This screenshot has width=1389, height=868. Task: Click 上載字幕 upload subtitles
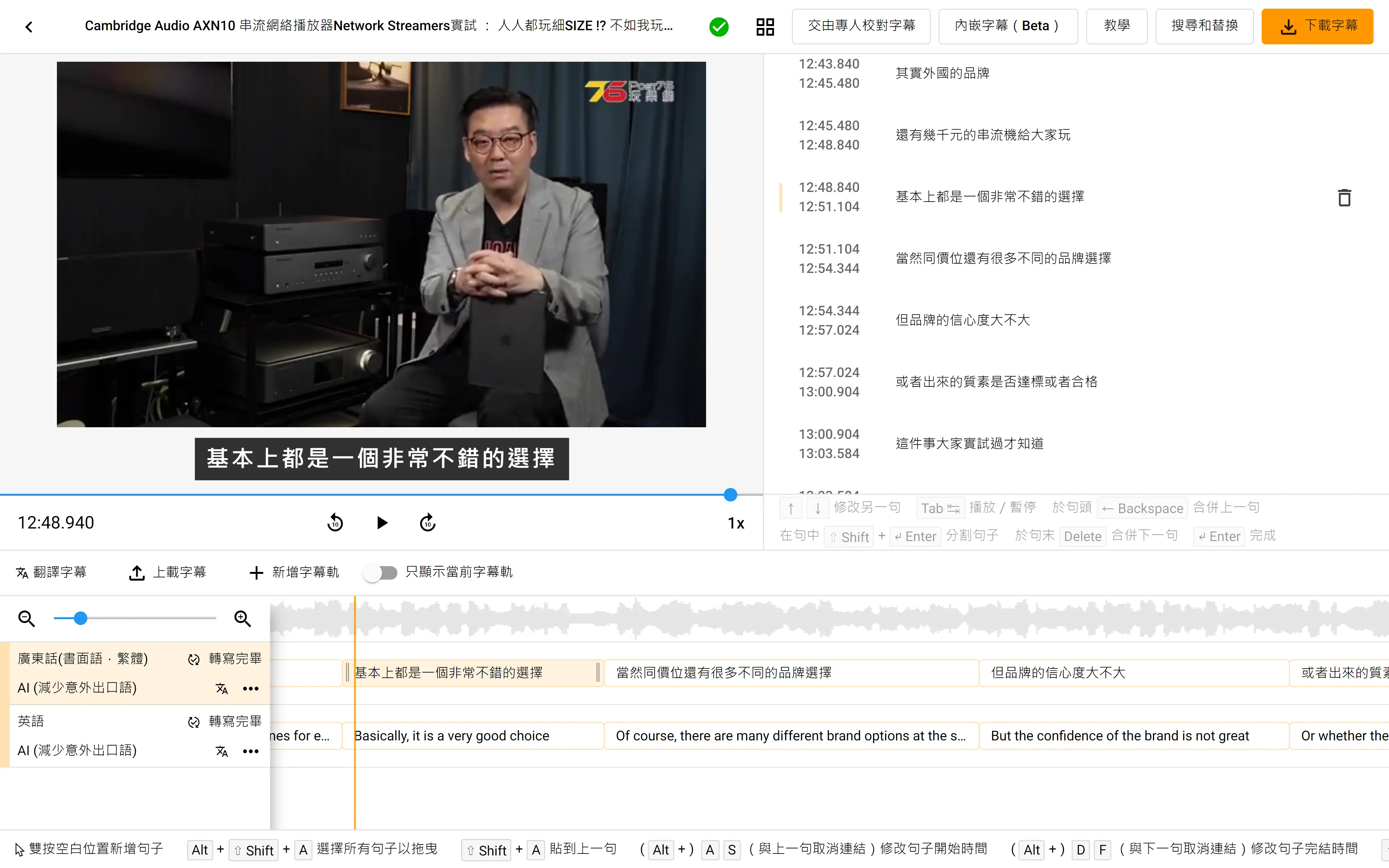(x=167, y=572)
